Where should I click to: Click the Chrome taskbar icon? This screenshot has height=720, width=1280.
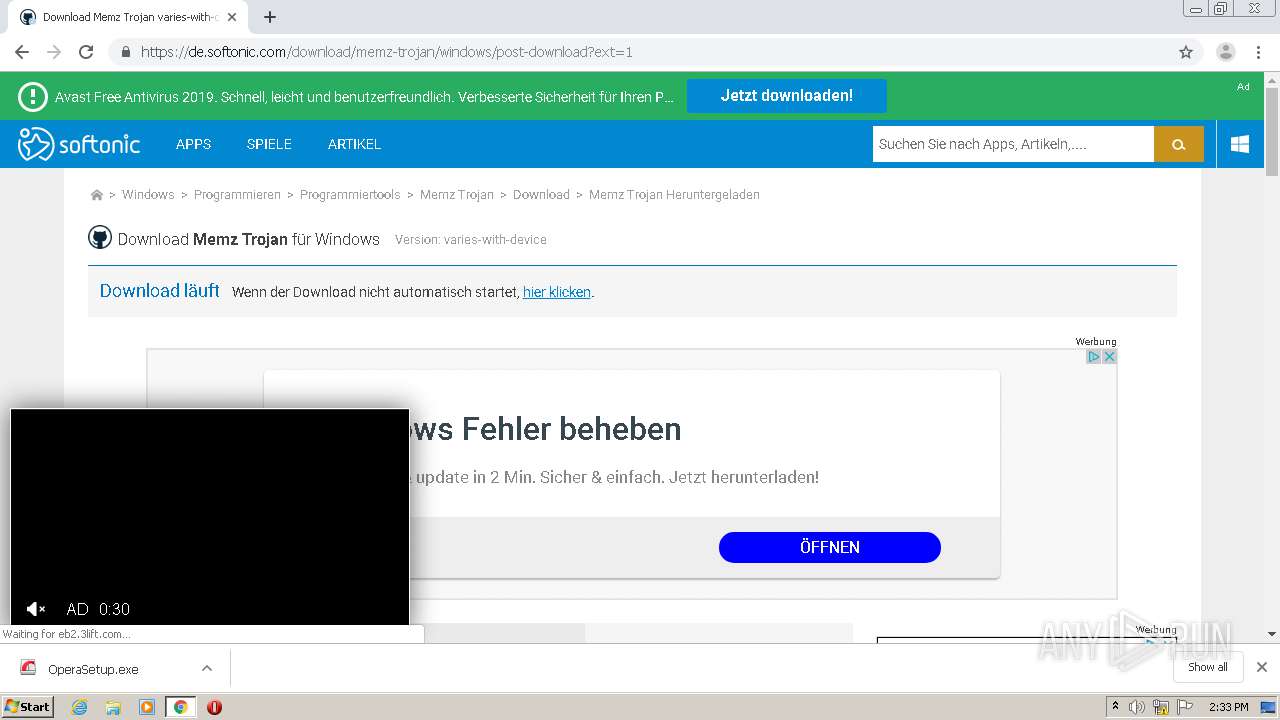[x=180, y=707]
